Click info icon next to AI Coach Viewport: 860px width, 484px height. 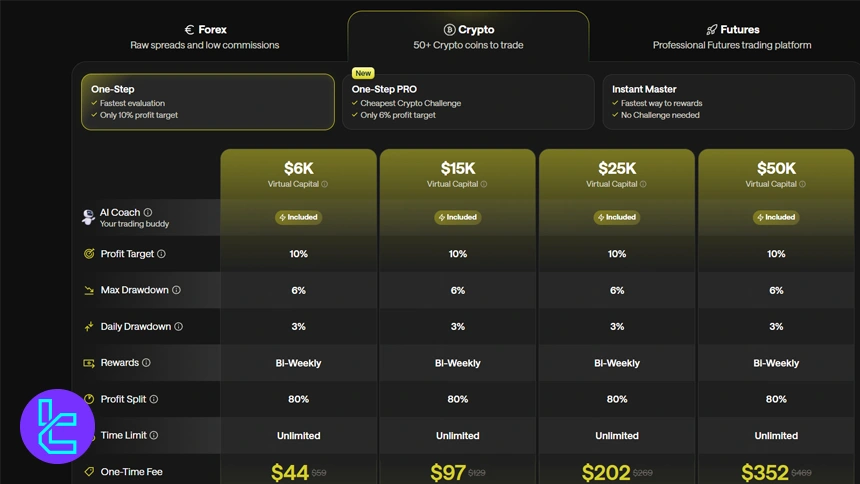(148, 212)
